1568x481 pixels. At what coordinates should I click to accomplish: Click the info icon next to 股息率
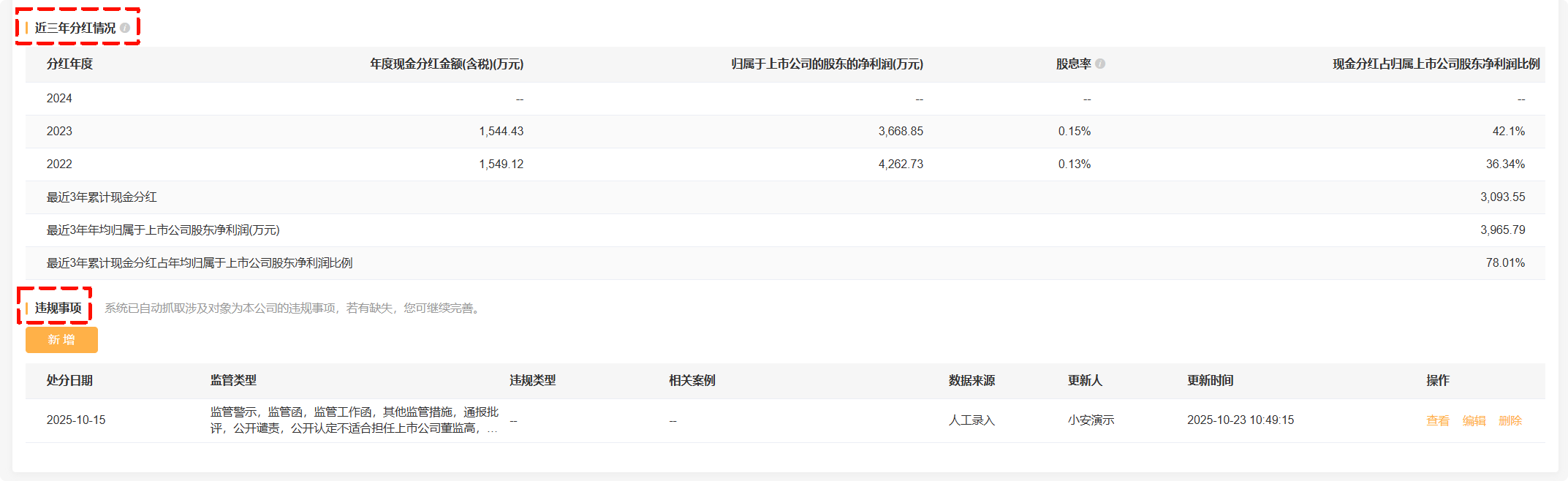(1100, 64)
